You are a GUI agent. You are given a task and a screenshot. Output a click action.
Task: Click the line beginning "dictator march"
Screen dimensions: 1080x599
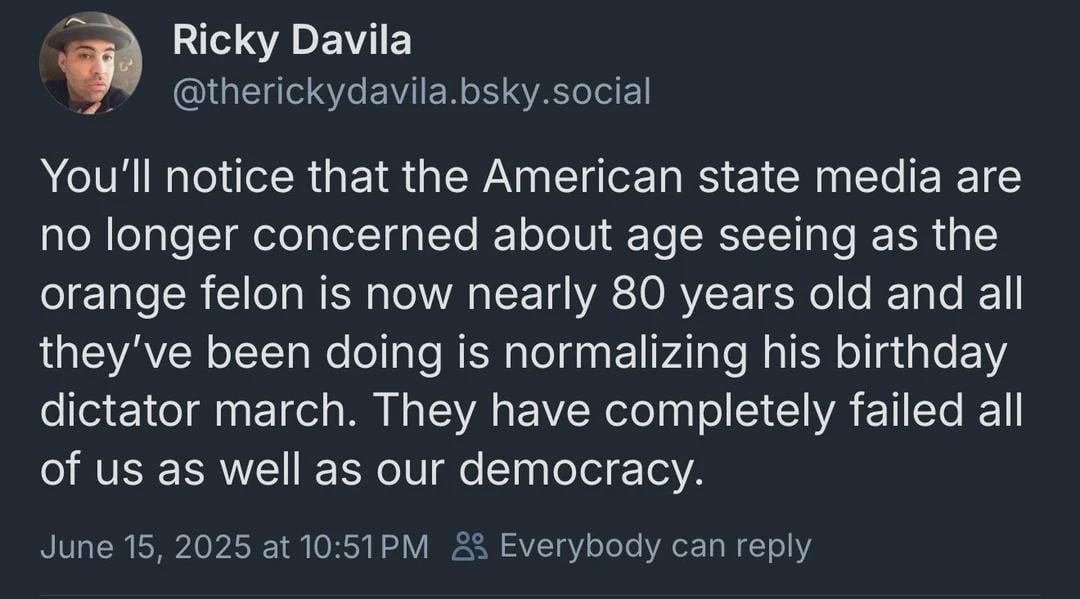click(x=530, y=411)
